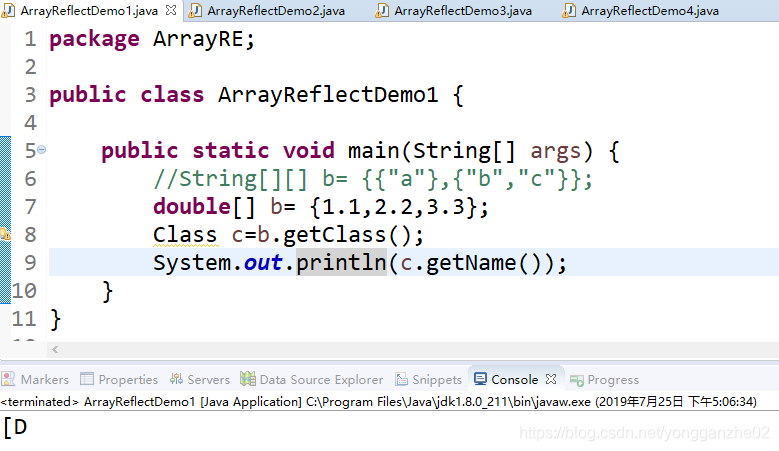Open the ArrayReflectDemo2.java tab

click(276, 10)
